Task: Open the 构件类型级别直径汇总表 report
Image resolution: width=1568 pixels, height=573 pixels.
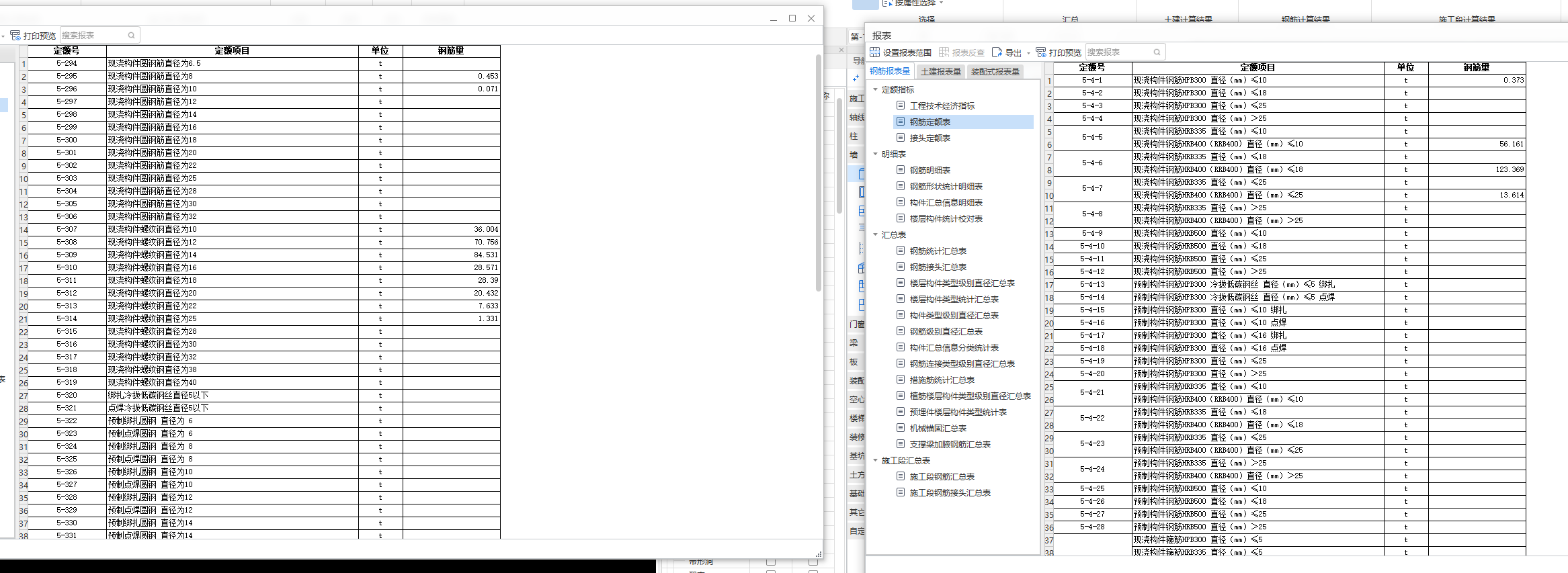Action: [954, 316]
